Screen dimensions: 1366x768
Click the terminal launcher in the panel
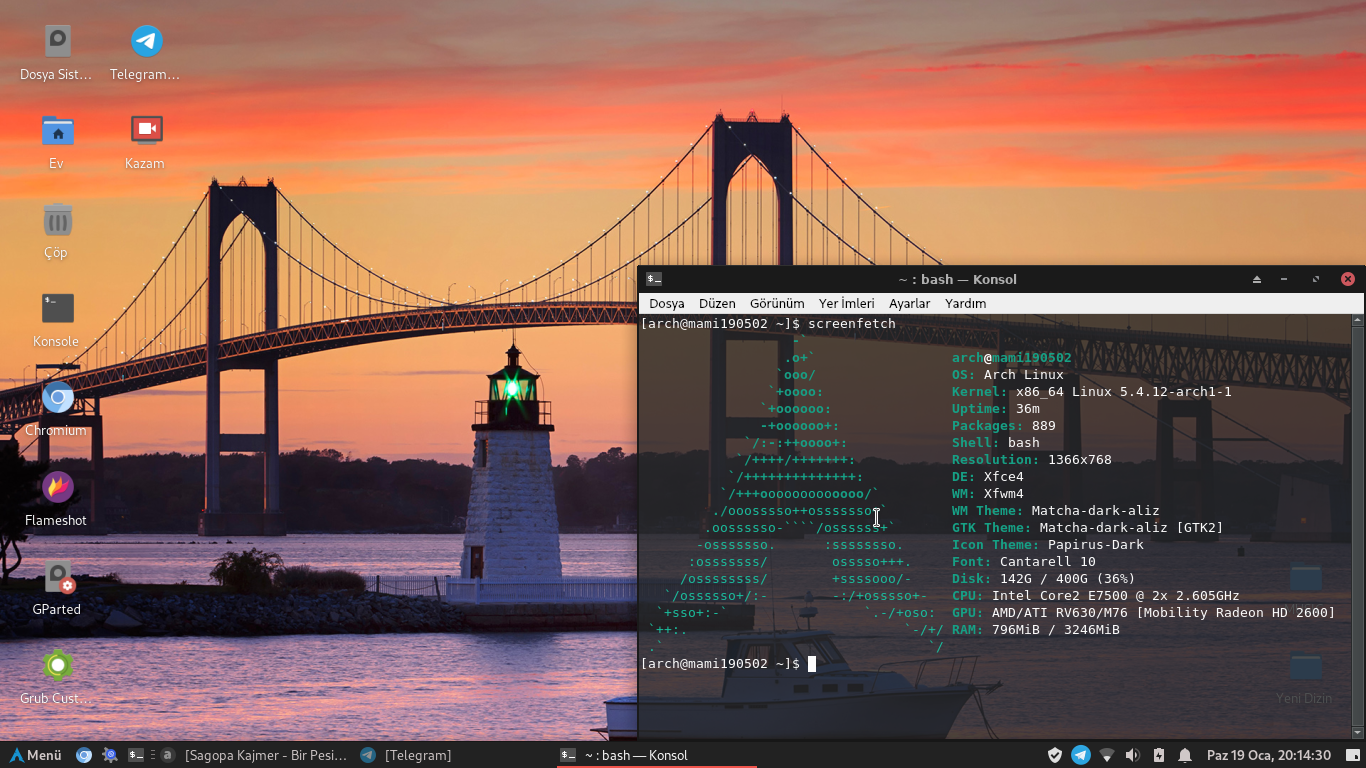(x=136, y=755)
